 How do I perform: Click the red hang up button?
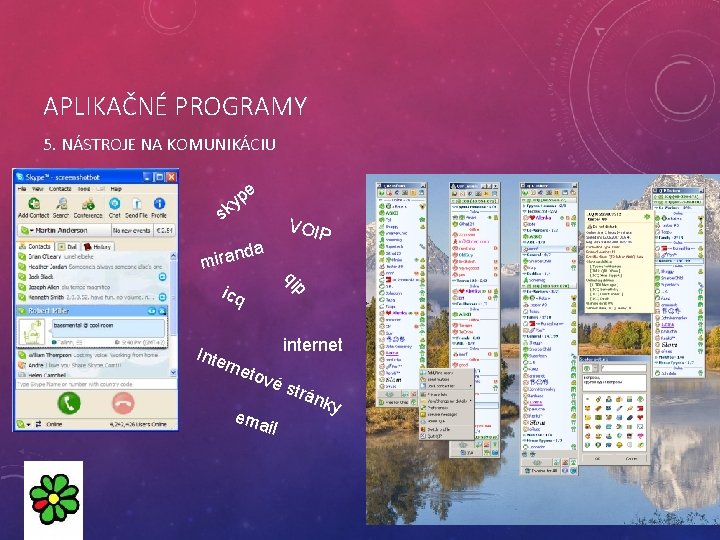coord(124,403)
